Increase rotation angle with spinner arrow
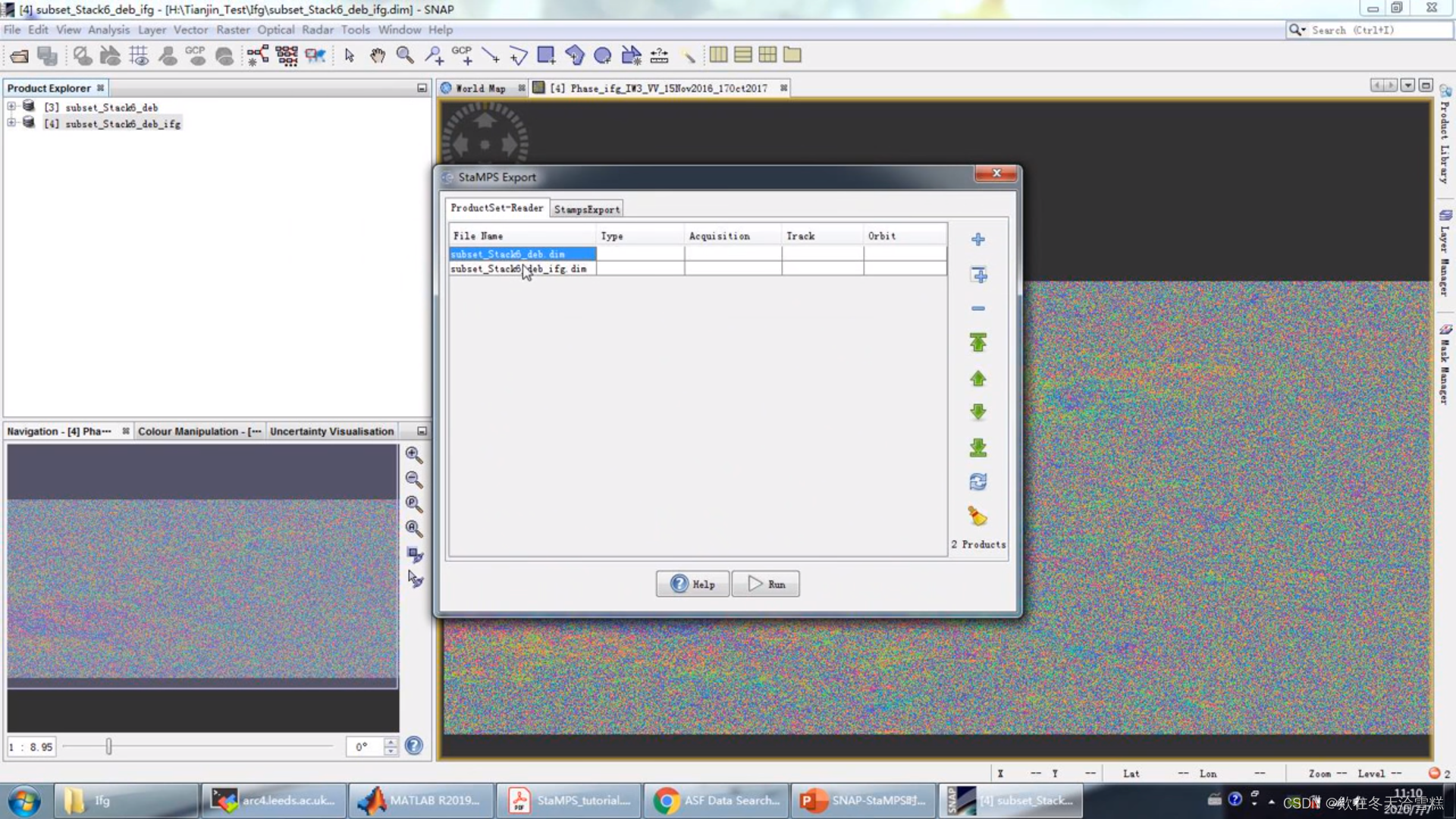The height and width of the screenshot is (819, 1456). pos(391,742)
